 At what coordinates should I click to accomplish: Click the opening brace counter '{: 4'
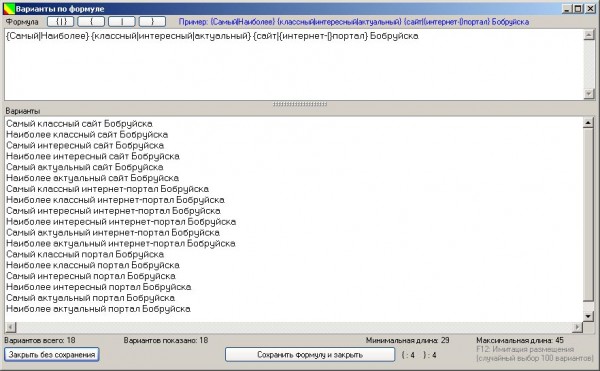tap(408, 355)
